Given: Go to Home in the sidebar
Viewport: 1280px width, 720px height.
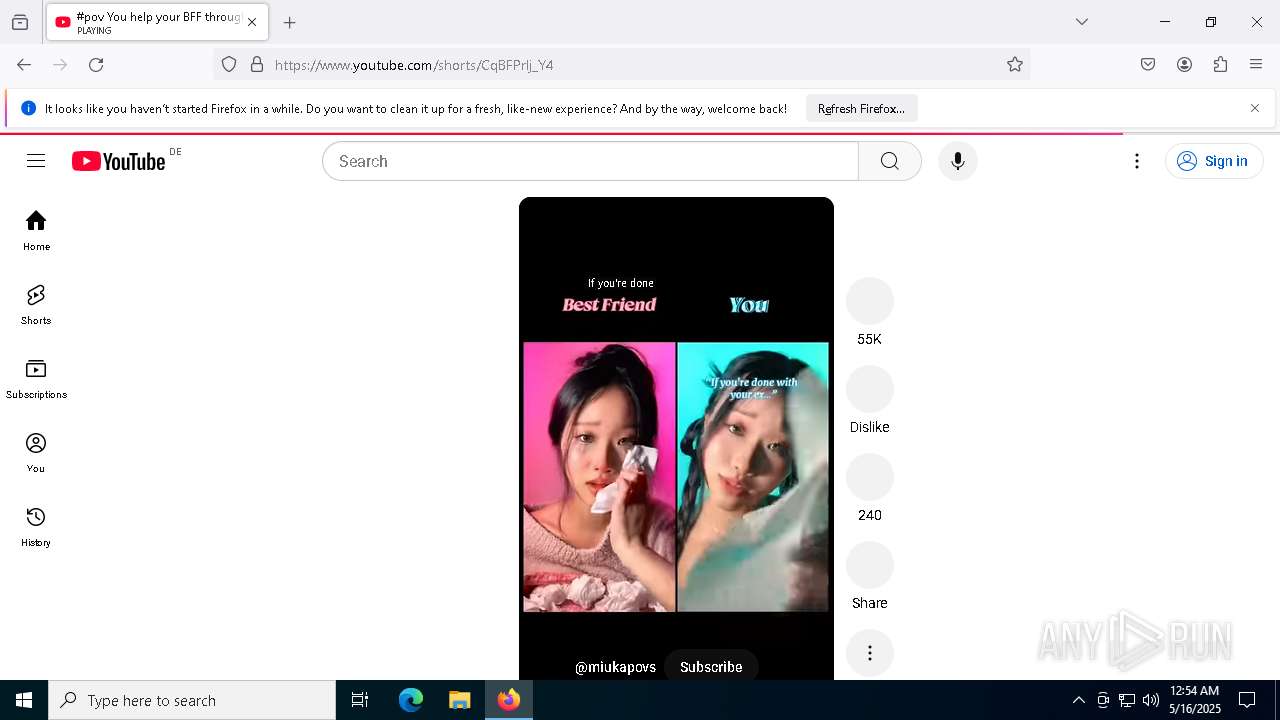Looking at the screenshot, I should (x=36, y=231).
